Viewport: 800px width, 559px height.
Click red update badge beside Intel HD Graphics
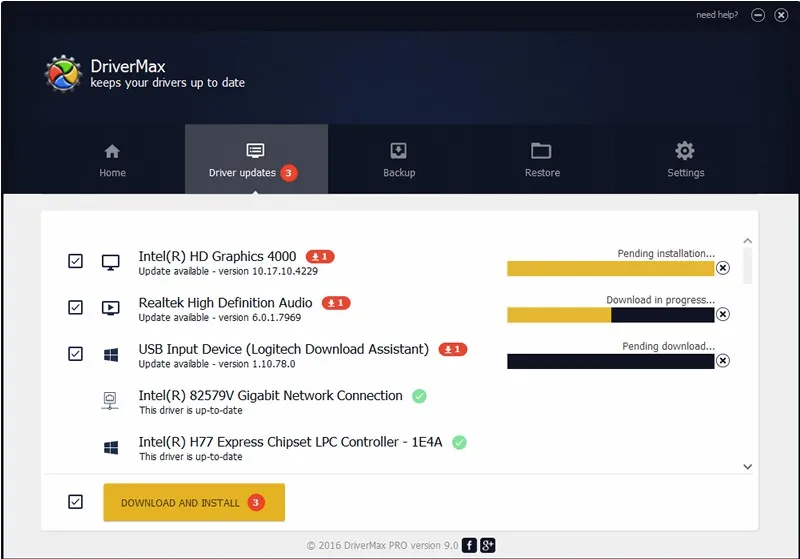pos(320,257)
